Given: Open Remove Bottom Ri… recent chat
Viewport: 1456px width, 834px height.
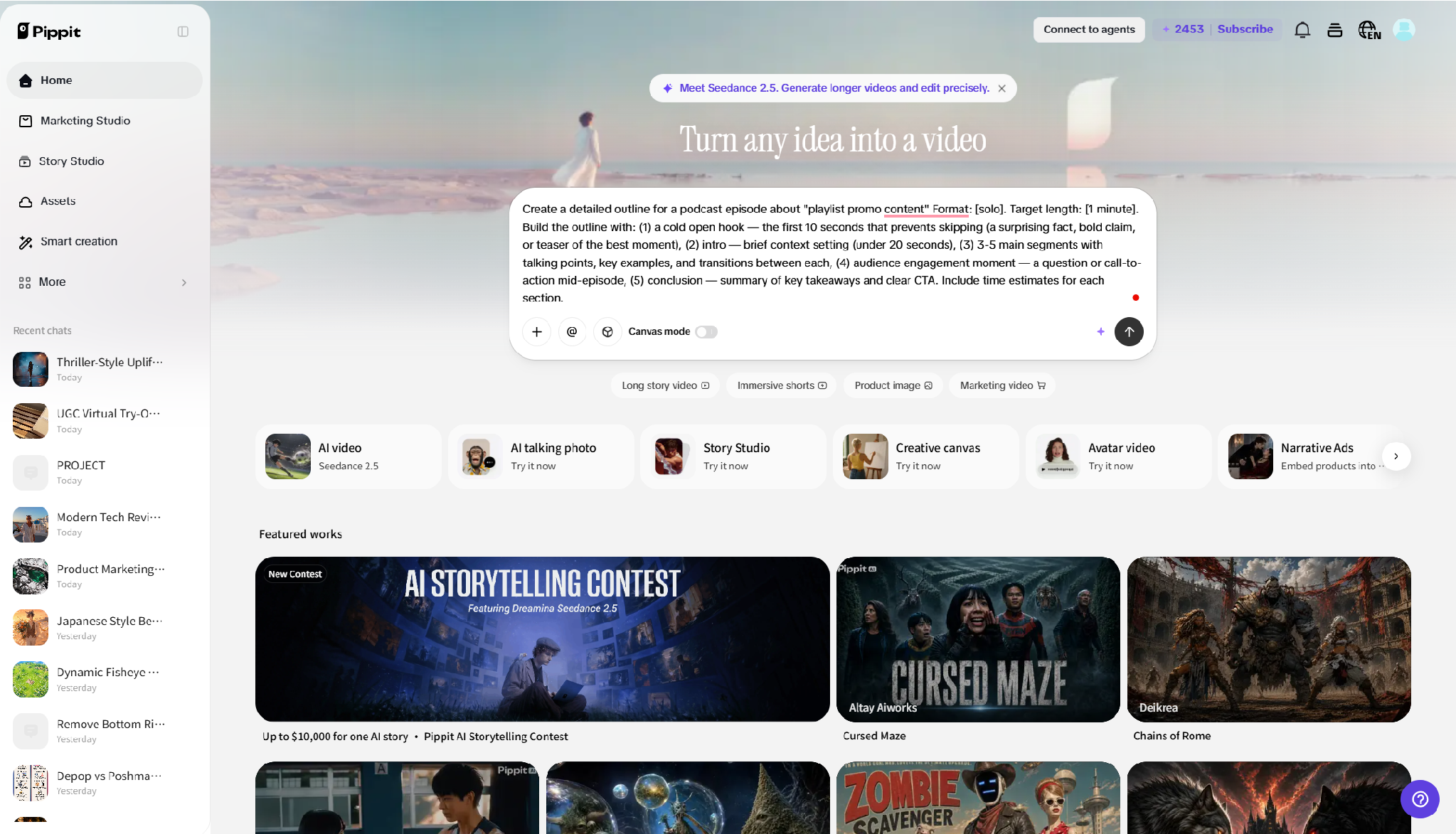Looking at the screenshot, I should tap(105, 731).
